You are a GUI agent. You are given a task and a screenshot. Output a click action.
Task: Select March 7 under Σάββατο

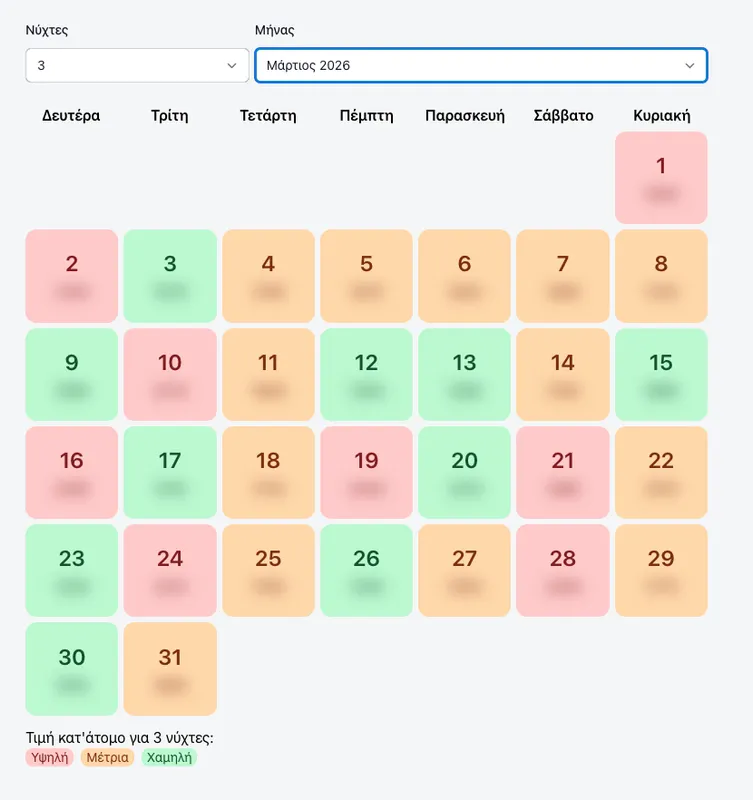coord(563,275)
